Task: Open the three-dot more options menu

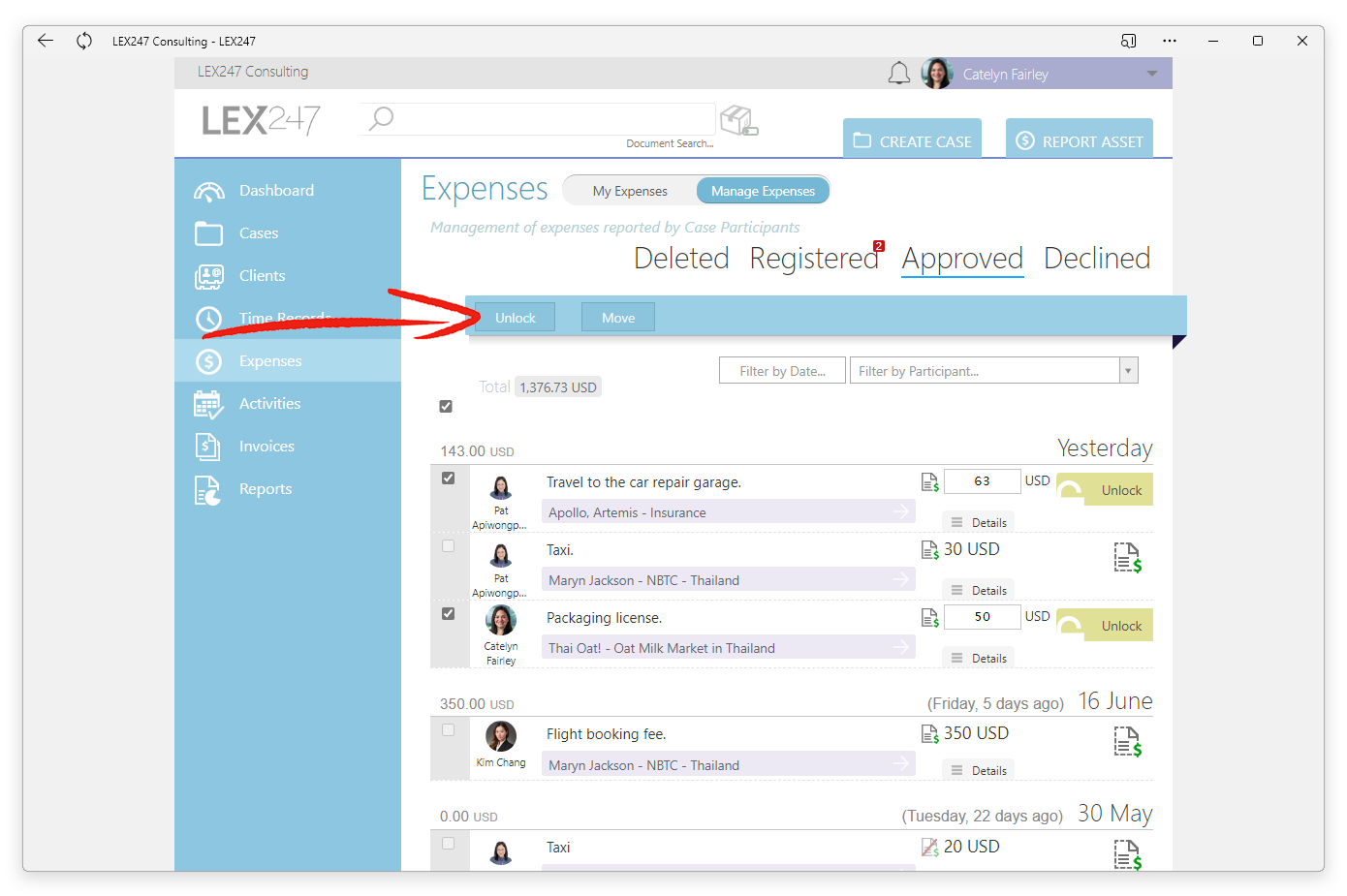Action: click(x=1170, y=41)
